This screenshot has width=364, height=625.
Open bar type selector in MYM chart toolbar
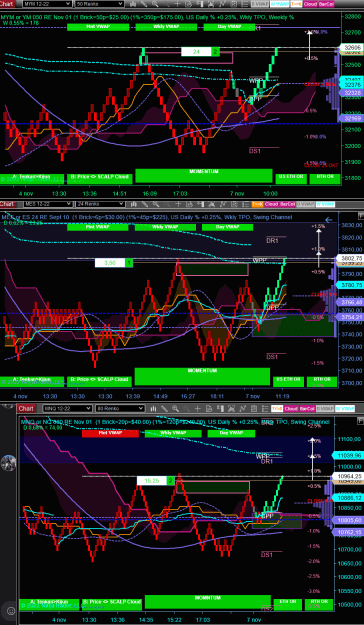coord(133,4)
